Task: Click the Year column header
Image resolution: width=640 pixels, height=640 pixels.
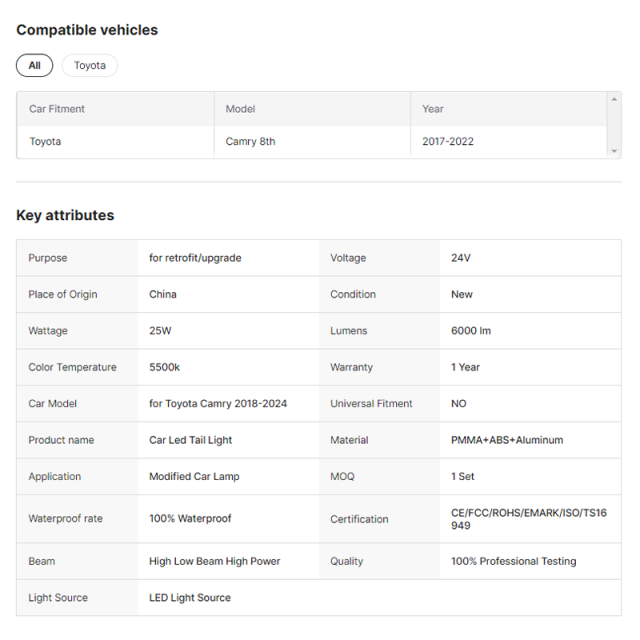Action: click(x=433, y=109)
